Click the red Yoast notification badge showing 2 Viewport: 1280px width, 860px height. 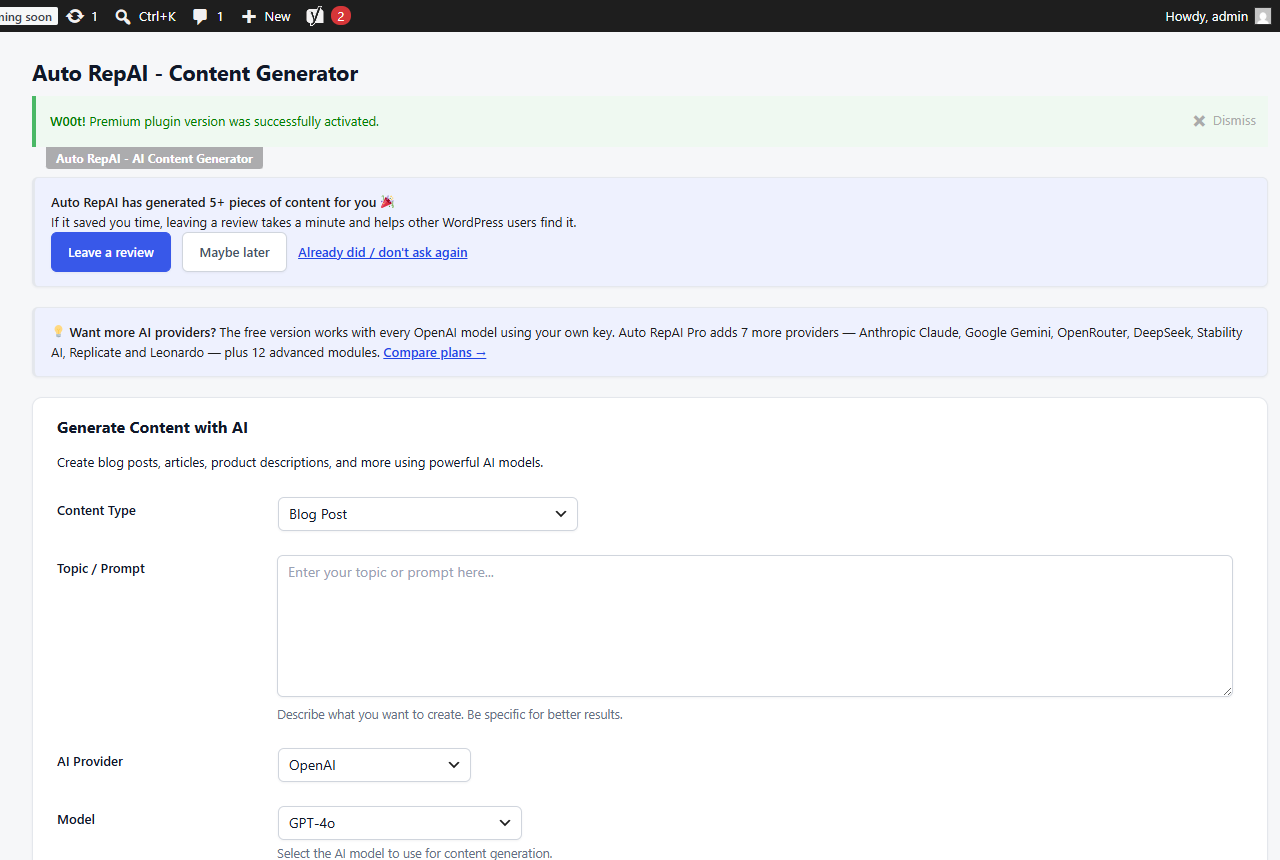click(341, 16)
